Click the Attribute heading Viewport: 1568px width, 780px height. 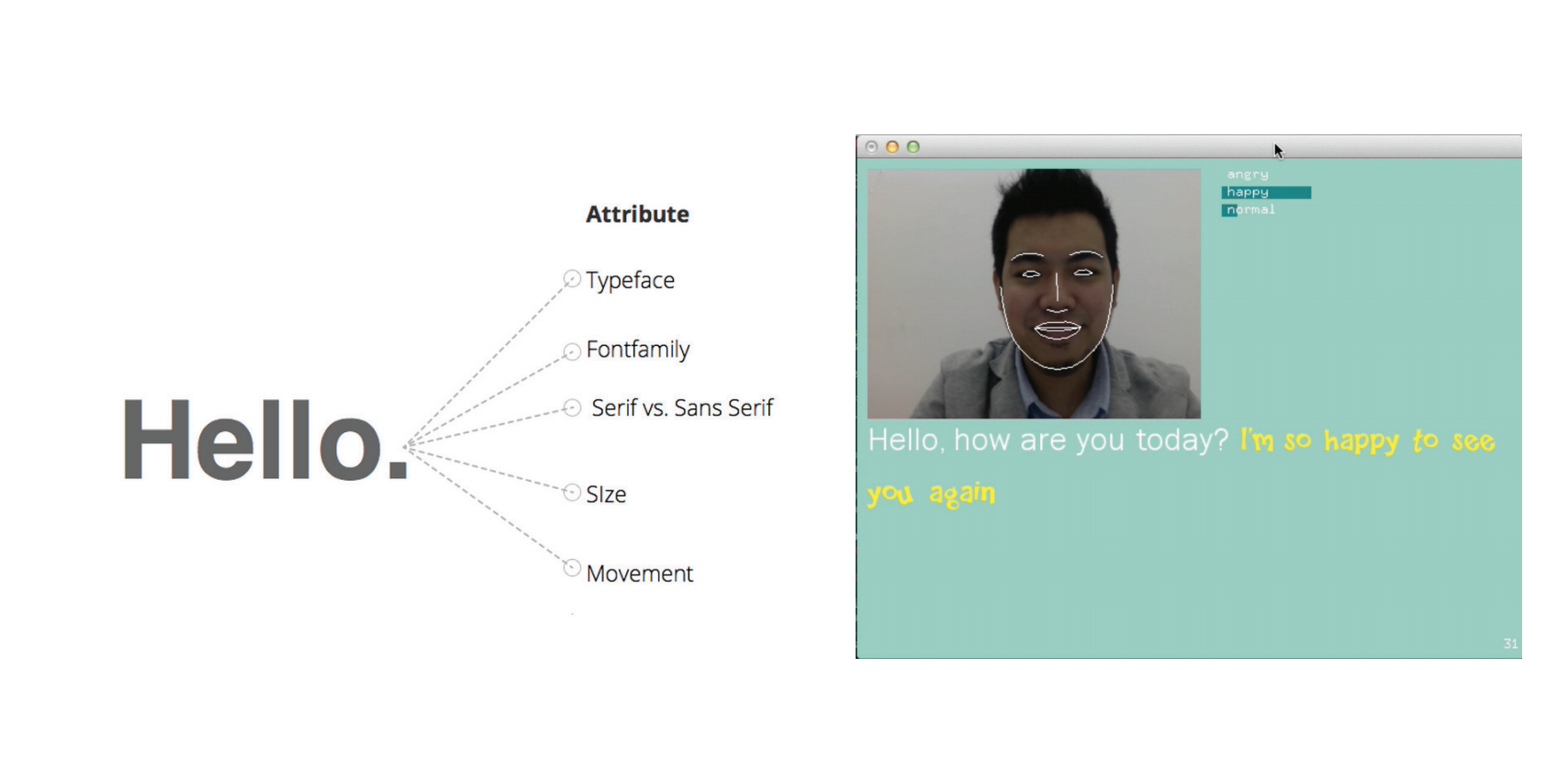point(637,214)
